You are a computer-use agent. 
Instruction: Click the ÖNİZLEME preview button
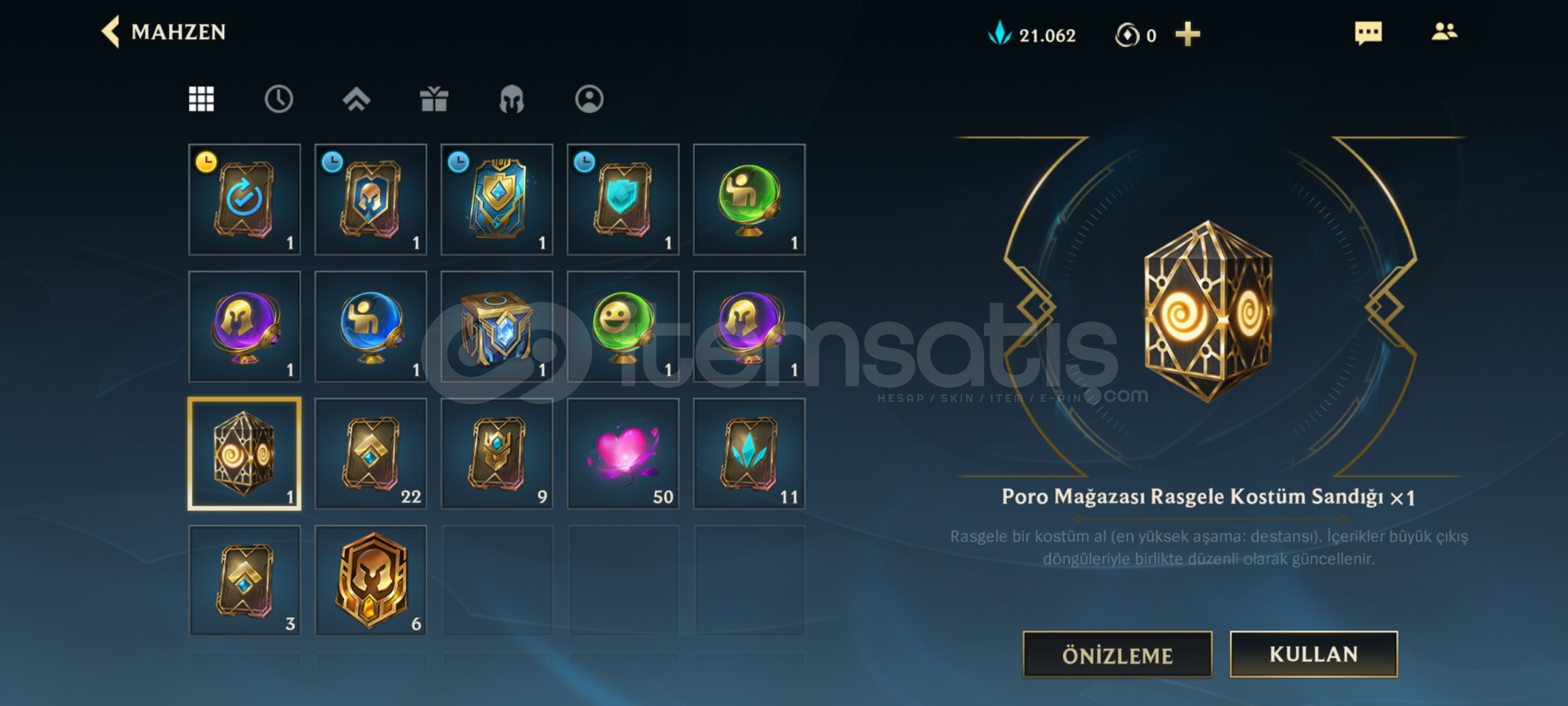tap(1118, 654)
